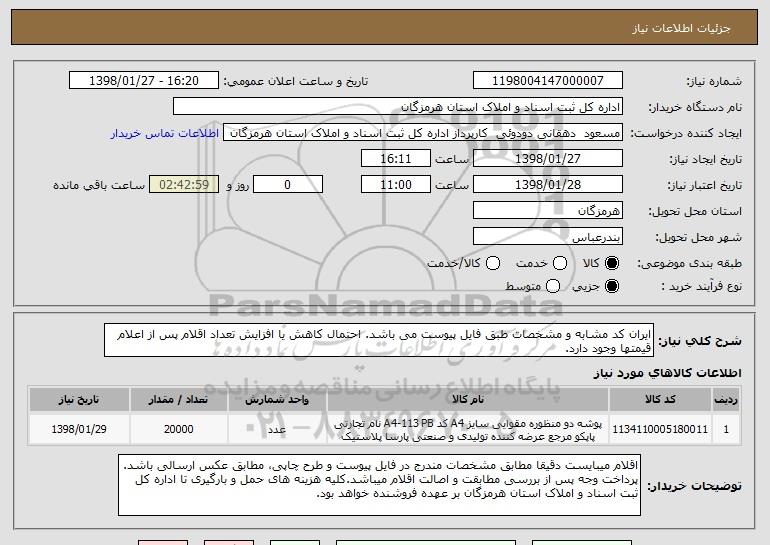Click the request creator name field
Screen dimensions: 770x545
pyautogui.click(x=423, y=133)
